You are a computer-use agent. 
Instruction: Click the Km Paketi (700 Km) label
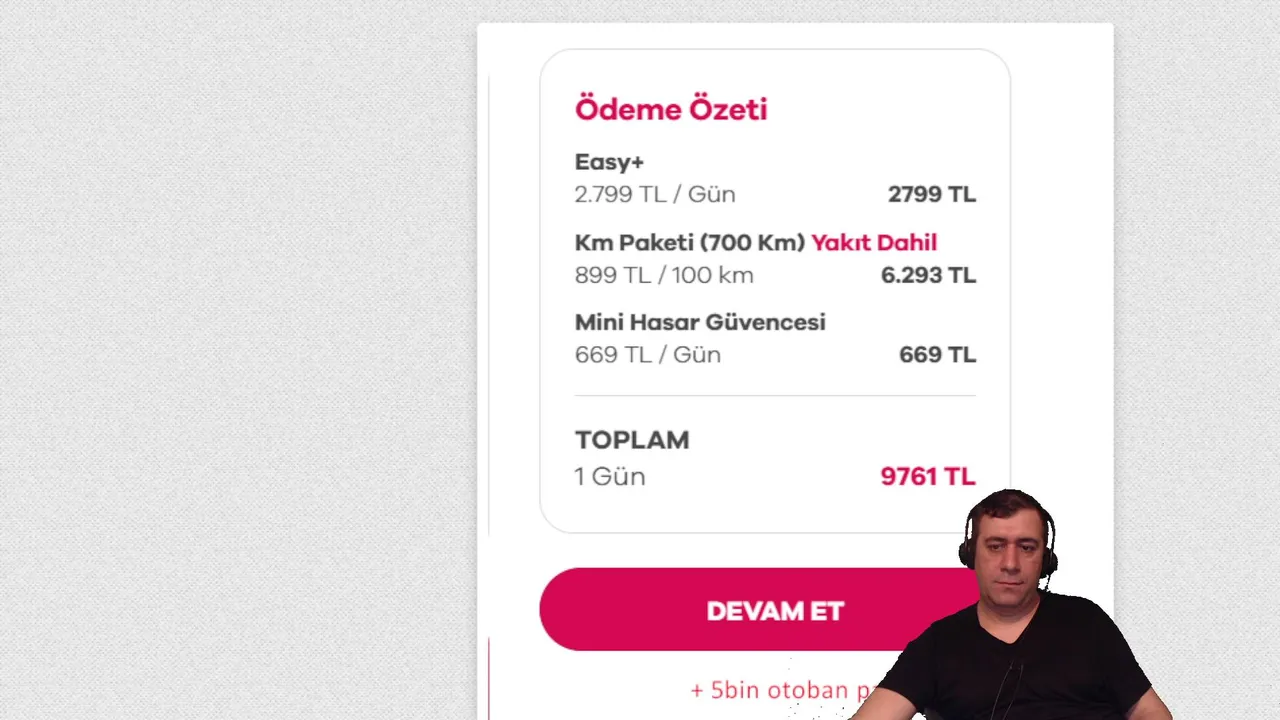click(689, 242)
